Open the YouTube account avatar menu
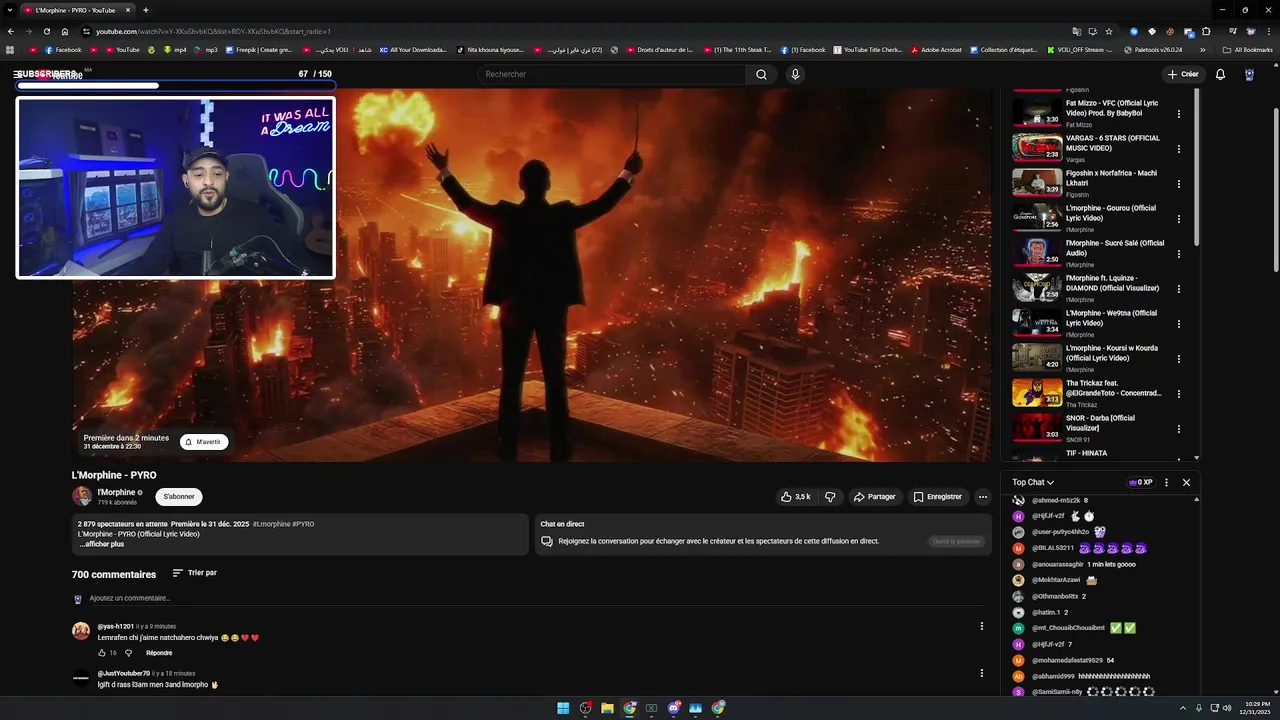Viewport: 1280px width, 720px height. 1249,74
